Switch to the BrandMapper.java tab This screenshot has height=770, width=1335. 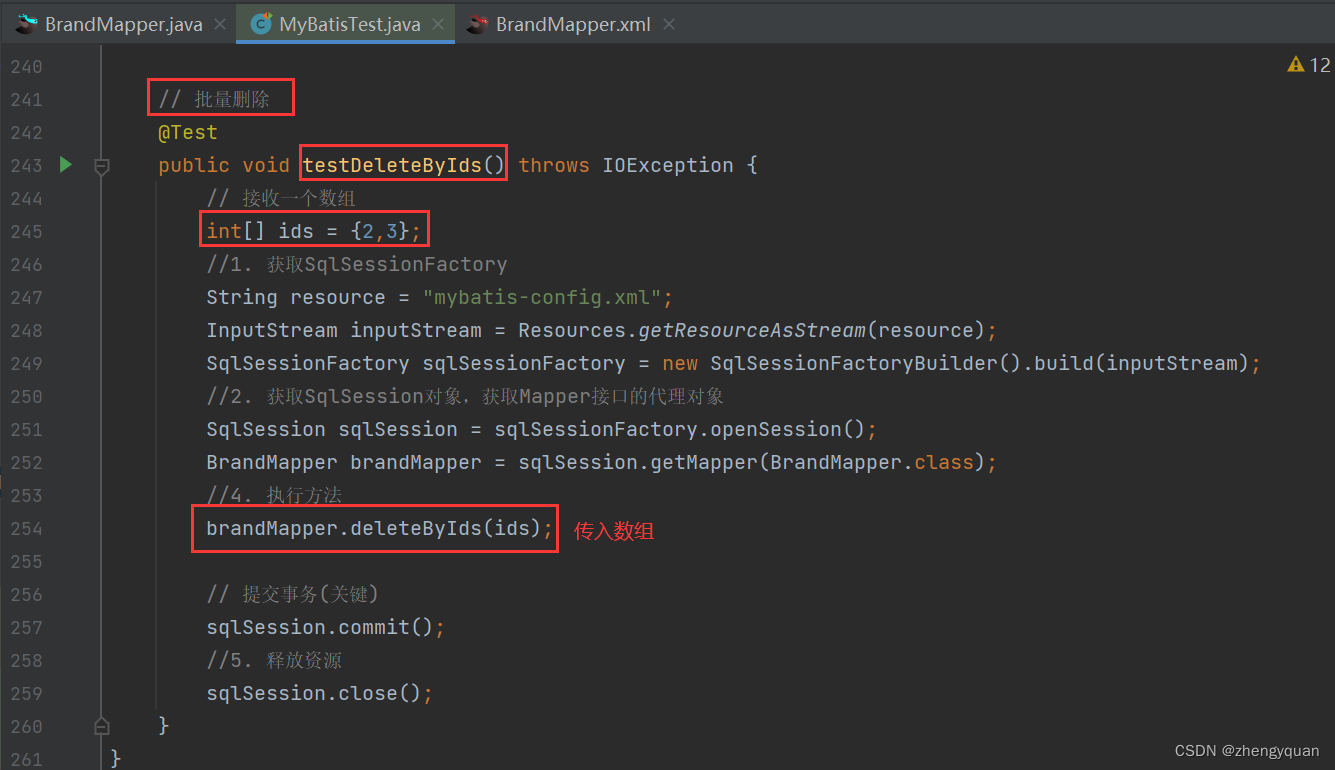point(123,24)
